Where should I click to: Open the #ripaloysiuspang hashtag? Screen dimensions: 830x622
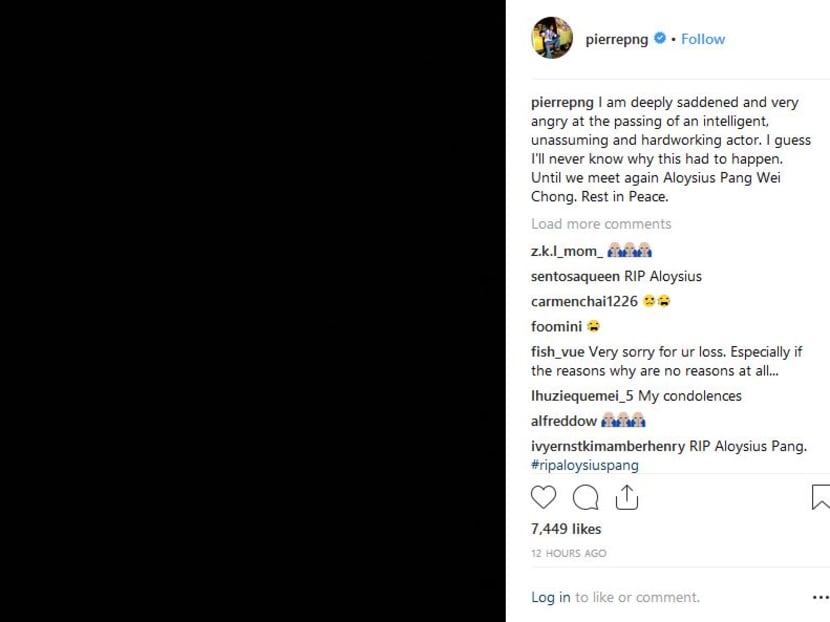coord(585,465)
